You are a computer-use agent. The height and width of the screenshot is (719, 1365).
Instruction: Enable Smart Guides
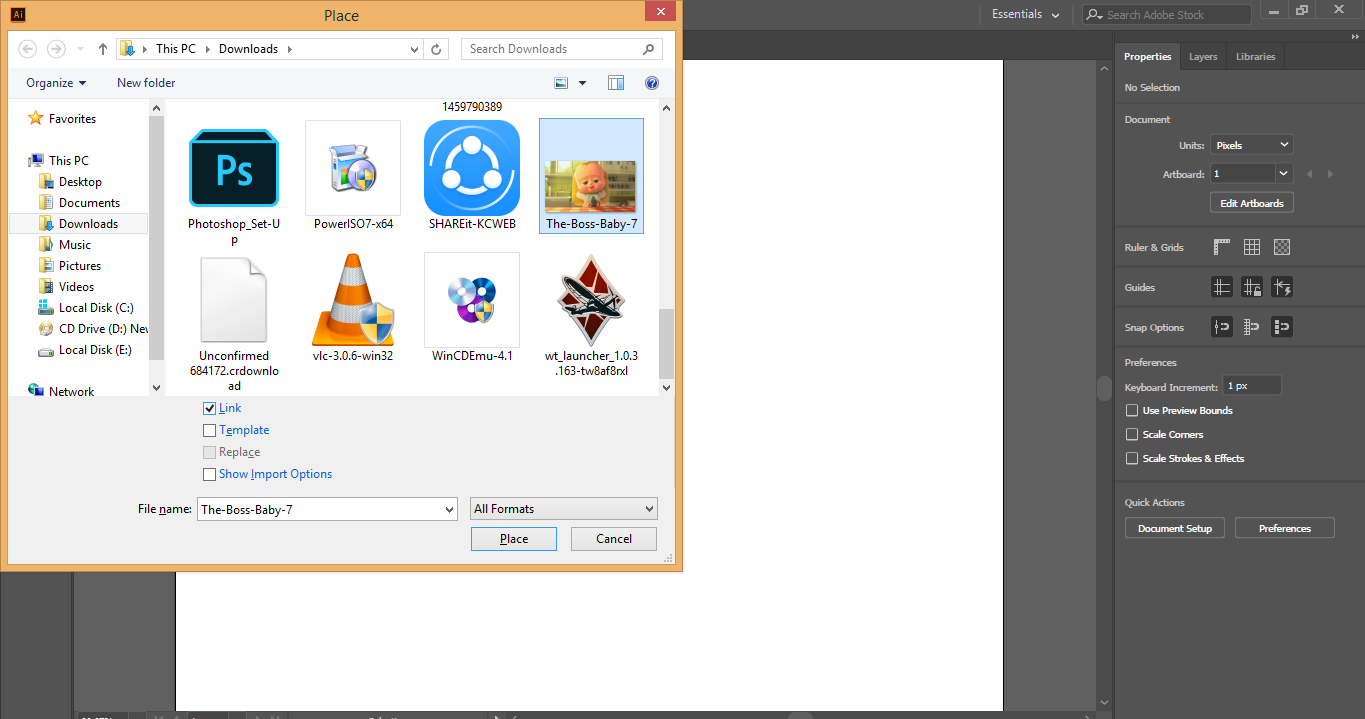[x=1281, y=287]
